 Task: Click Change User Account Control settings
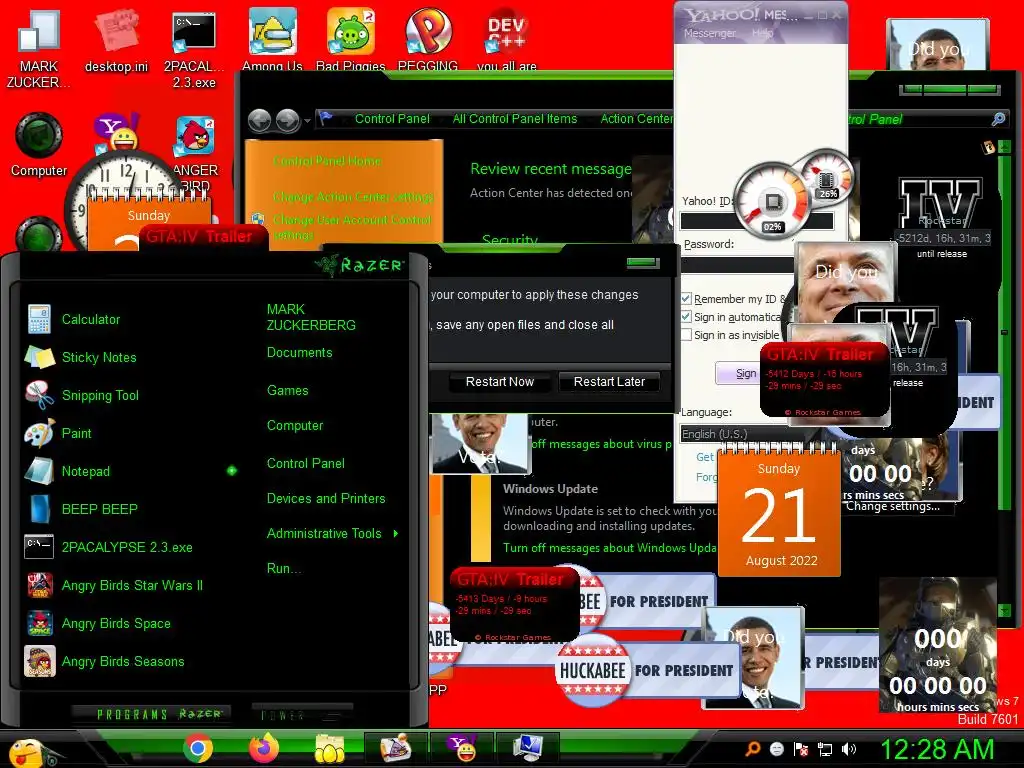(351, 227)
